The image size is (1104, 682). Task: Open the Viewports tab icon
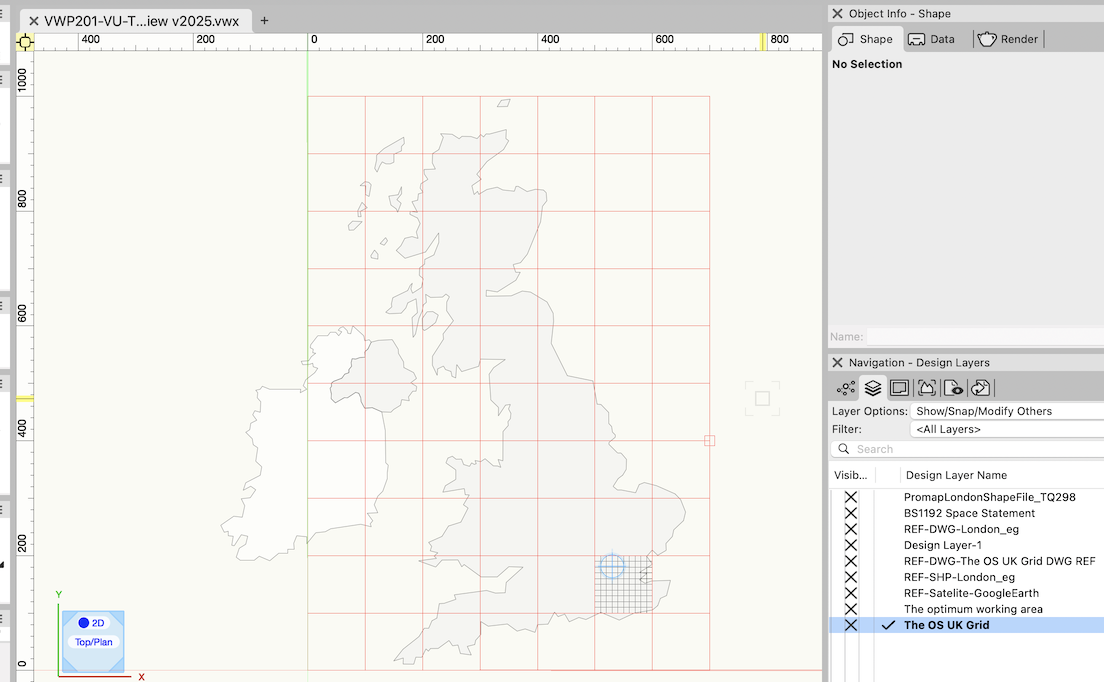click(x=926, y=388)
